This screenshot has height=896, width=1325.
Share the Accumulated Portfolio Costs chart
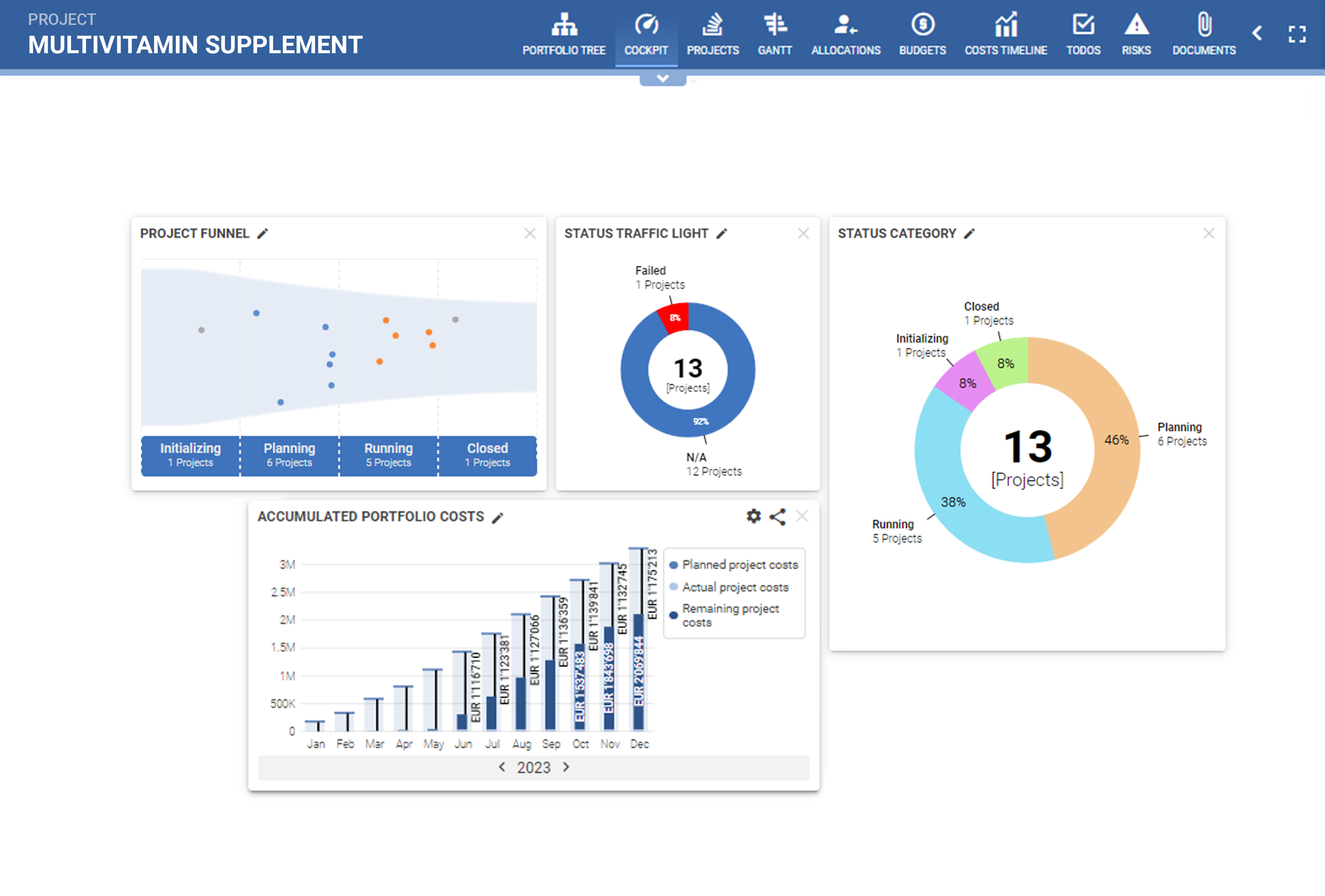[x=778, y=516]
